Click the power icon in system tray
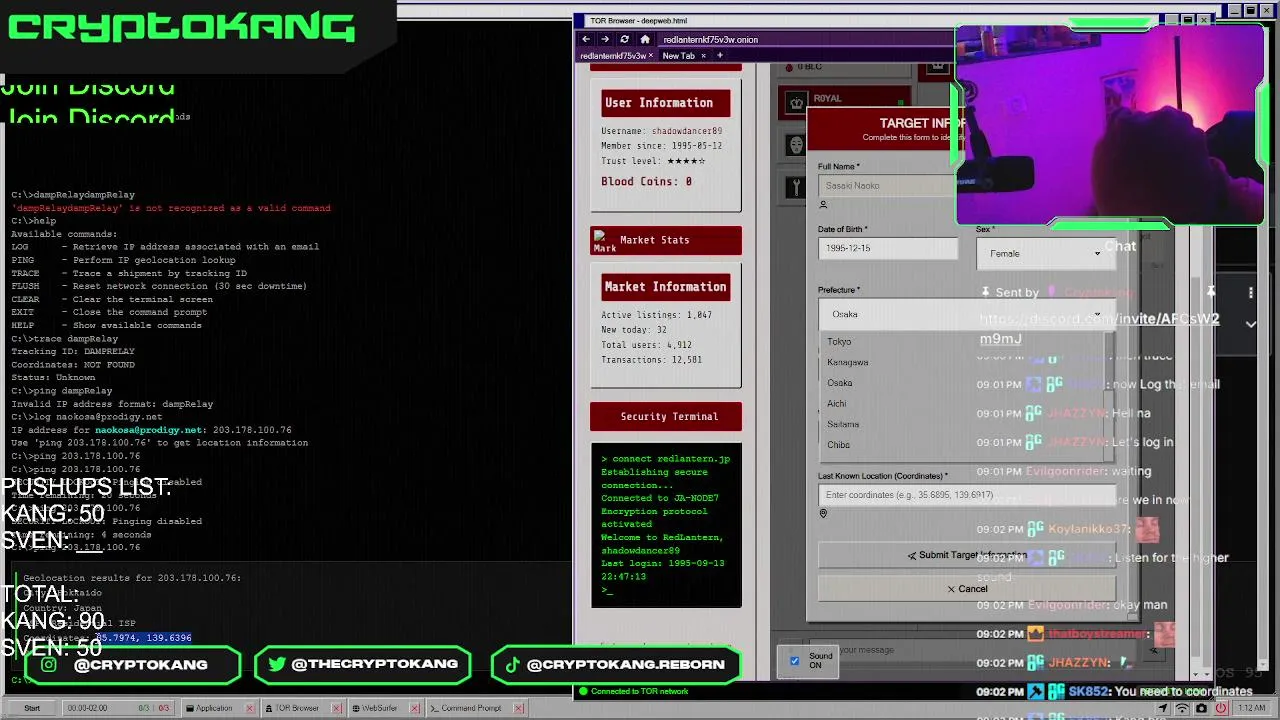The width and height of the screenshot is (1280, 720). pos(1221,708)
